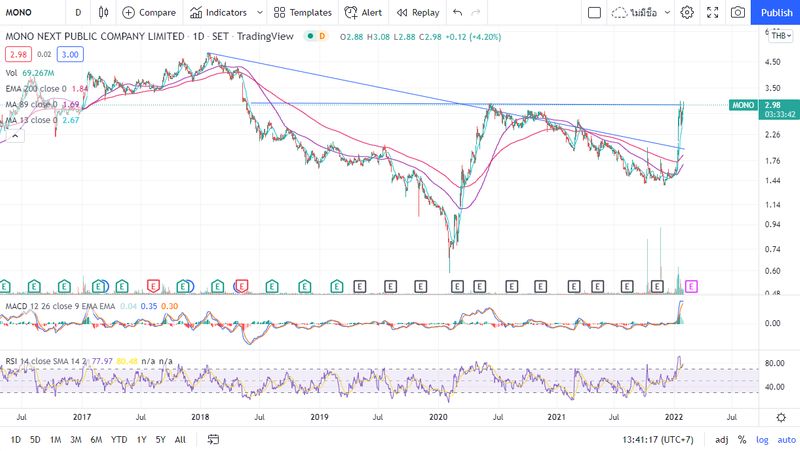
Task: Open chart settings gear in top toolbar
Action: click(687, 12)
